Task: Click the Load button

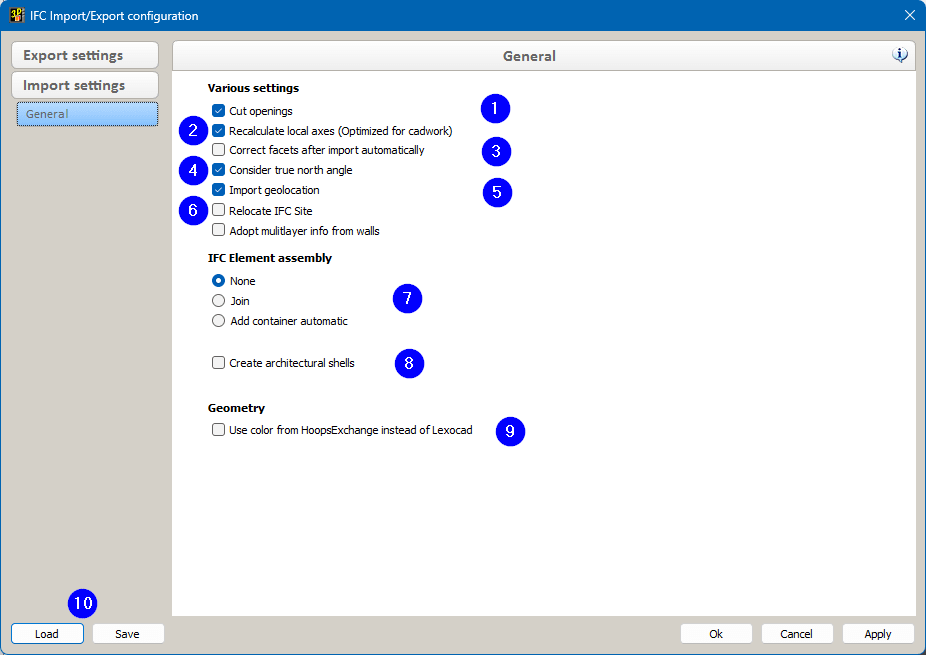Action: pyautogui.click(x=47, y=634)
